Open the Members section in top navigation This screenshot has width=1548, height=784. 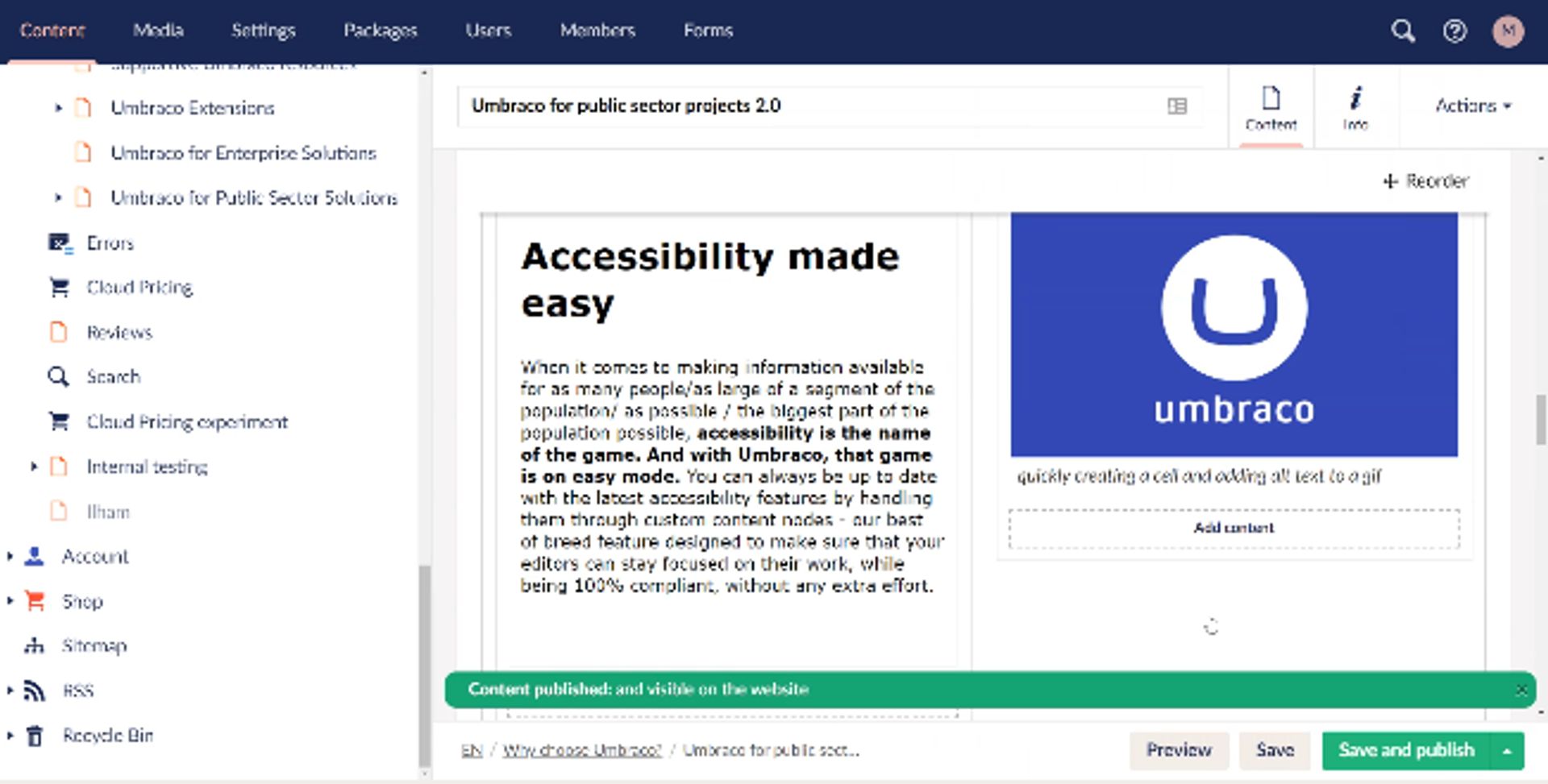598,30
